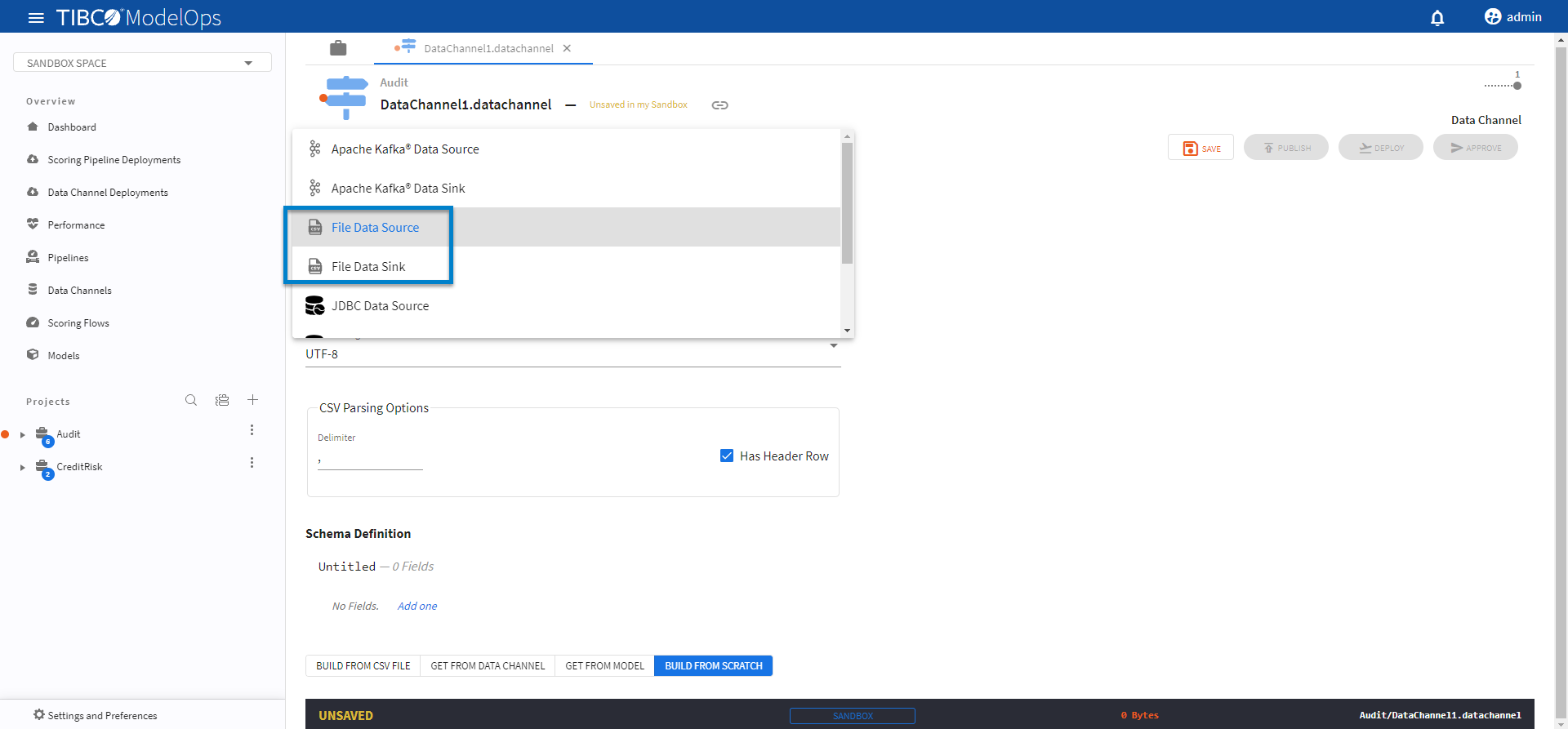Select File Data Sink option
The width and height of the screenshot is (1568, 729).
coord(566,266)
